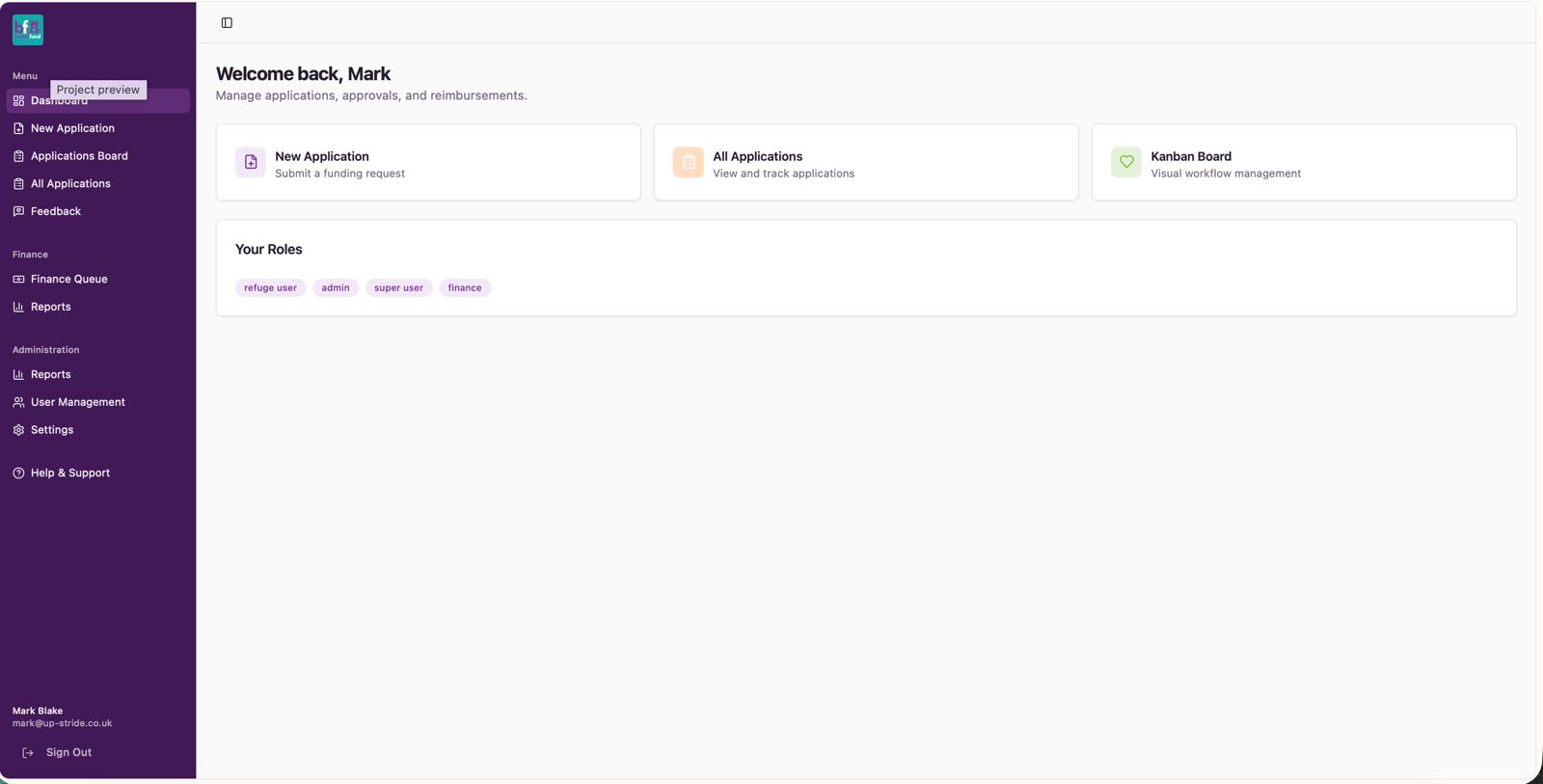Open Reports under Finance
1543x784 pixels.
pos(98,307)
